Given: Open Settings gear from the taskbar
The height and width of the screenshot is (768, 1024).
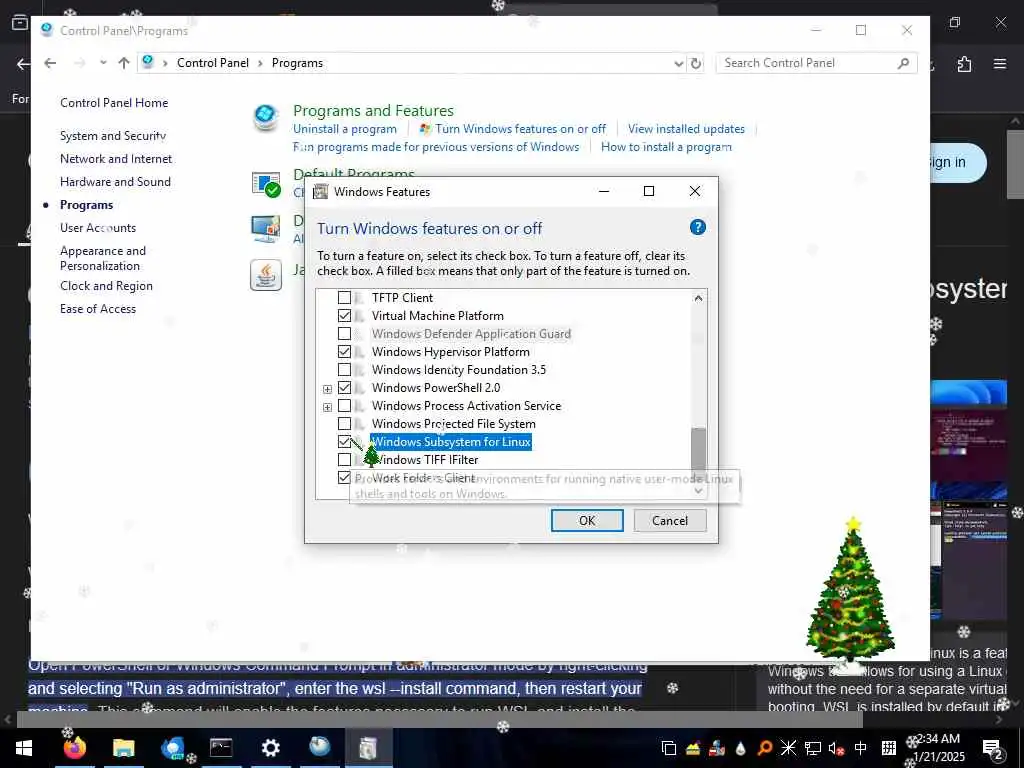Looking at the screenshot, I should 270,748.
